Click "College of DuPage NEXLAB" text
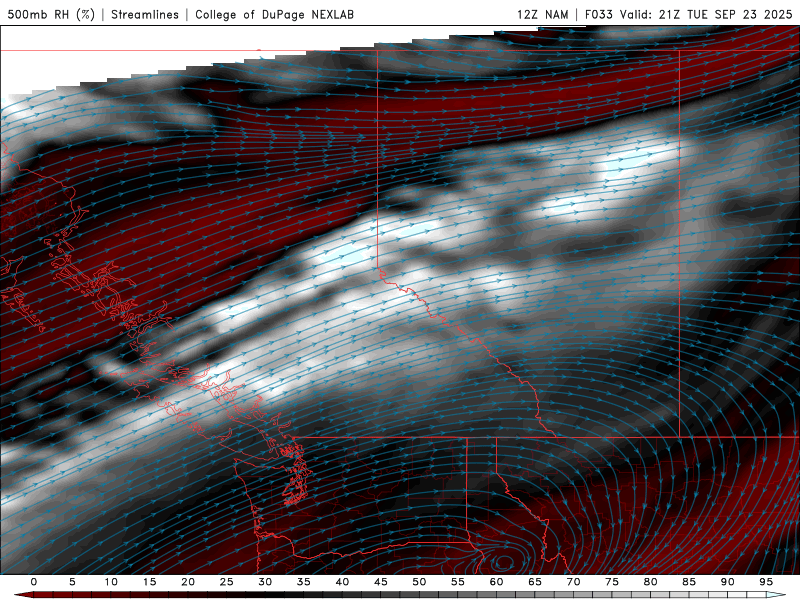This screenshot has height=600, width=800. pos(274,14)
